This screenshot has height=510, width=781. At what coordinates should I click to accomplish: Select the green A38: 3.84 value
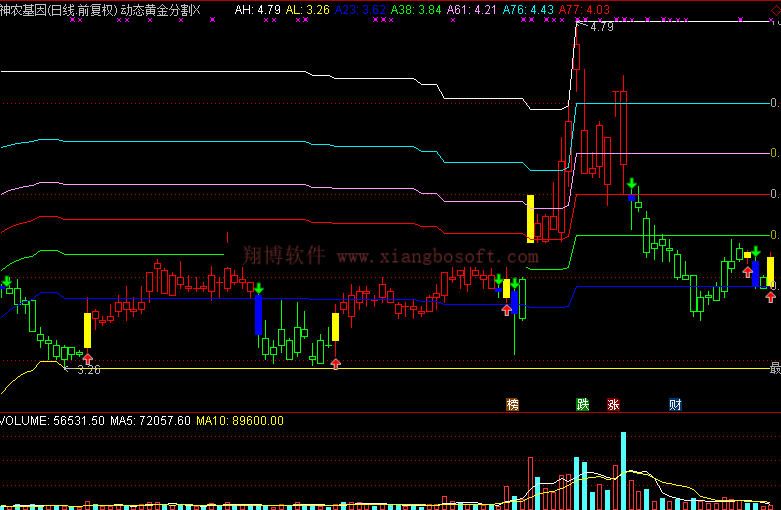click(416, 9)
